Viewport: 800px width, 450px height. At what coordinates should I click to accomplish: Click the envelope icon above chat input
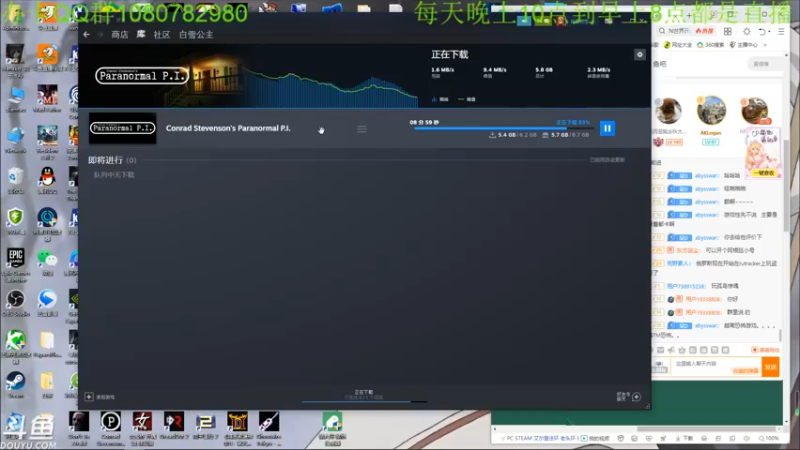(660, 350)
